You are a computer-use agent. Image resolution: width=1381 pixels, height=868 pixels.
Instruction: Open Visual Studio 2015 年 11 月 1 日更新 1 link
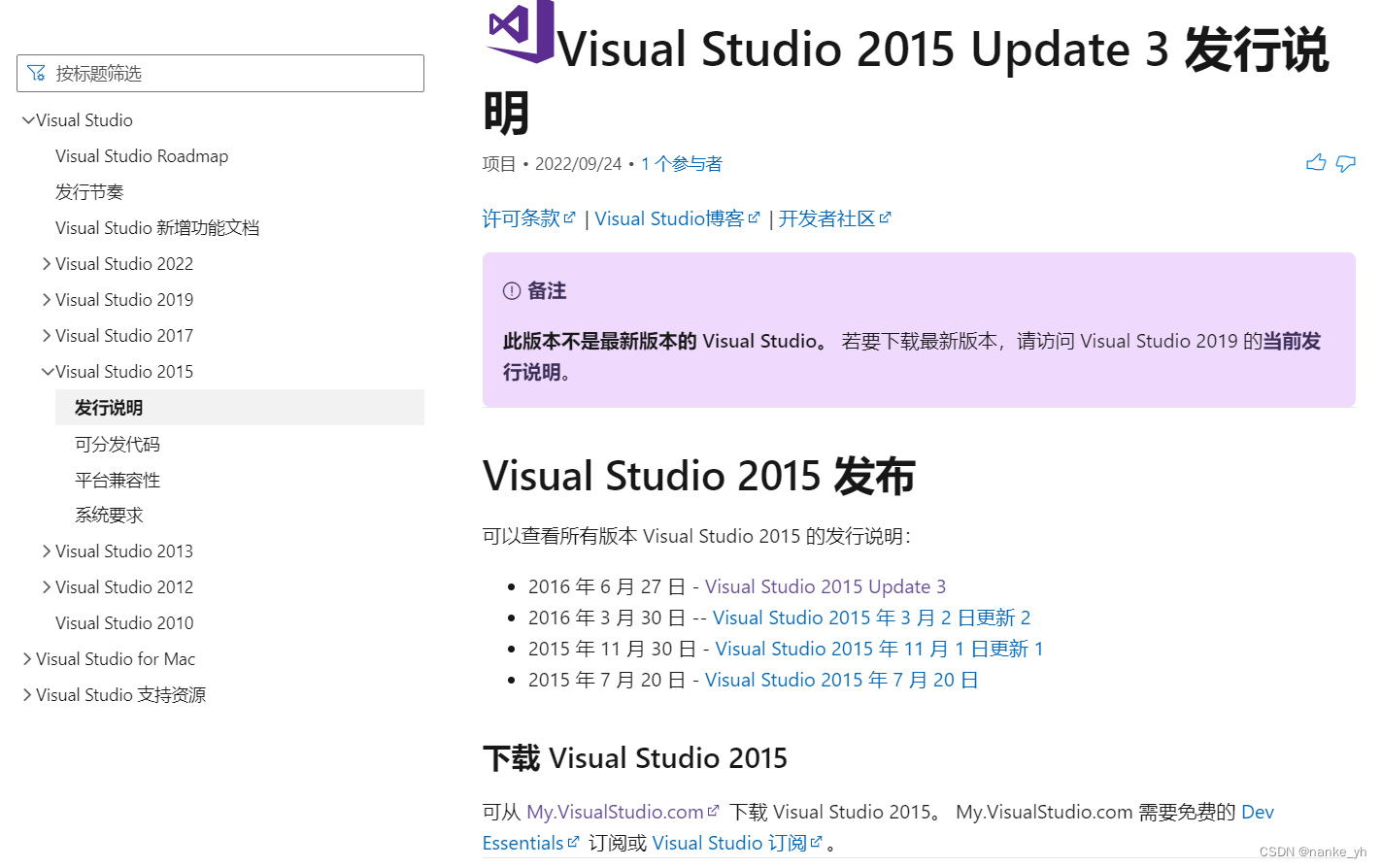[879, 649]
